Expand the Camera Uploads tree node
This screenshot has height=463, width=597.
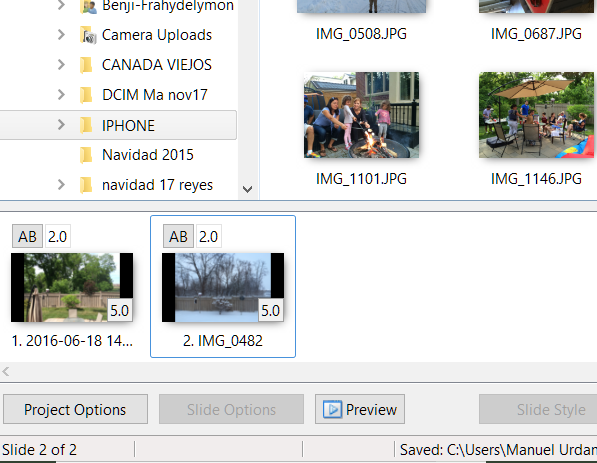(x=61, y=35)
